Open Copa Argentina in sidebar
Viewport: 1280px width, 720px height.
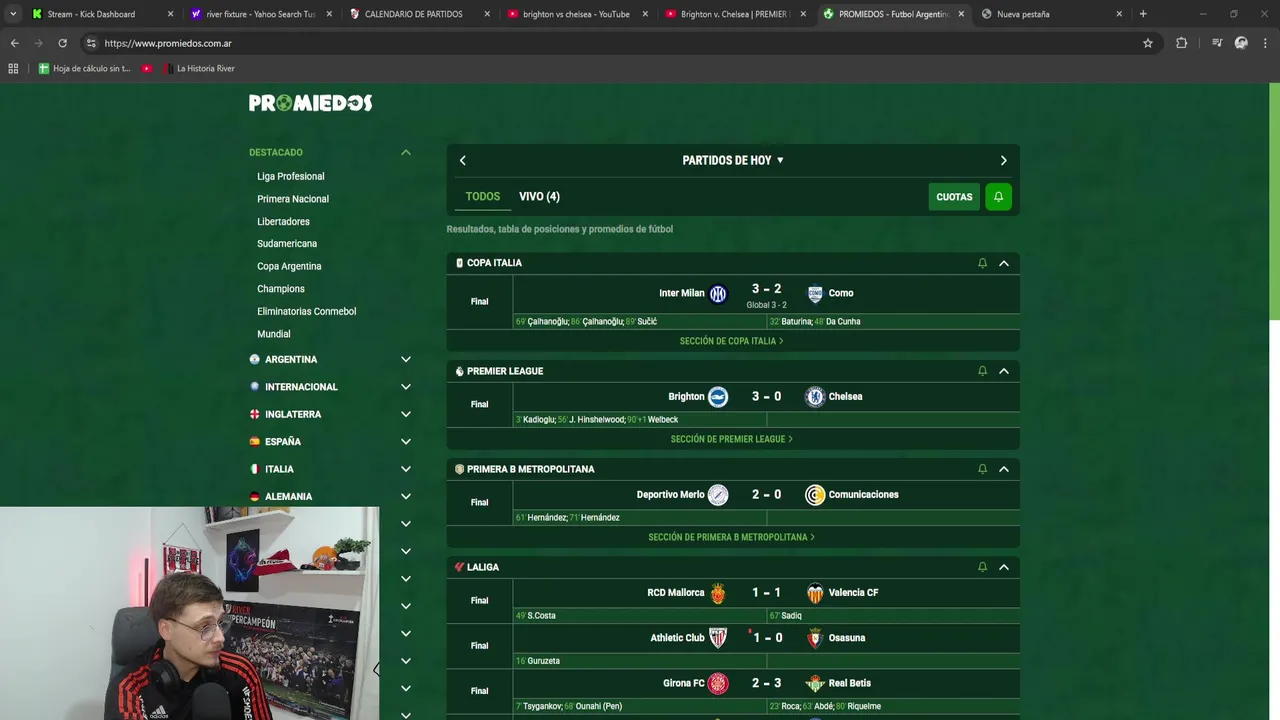pyautogui.click(x=289, y=266)
